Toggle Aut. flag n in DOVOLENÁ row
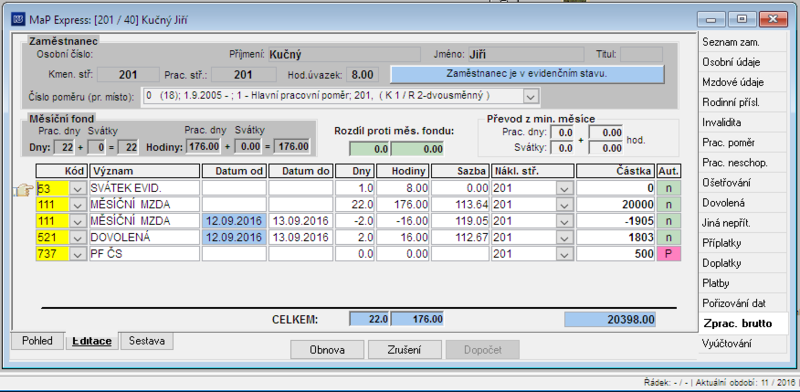 click(x=669, y=237)
